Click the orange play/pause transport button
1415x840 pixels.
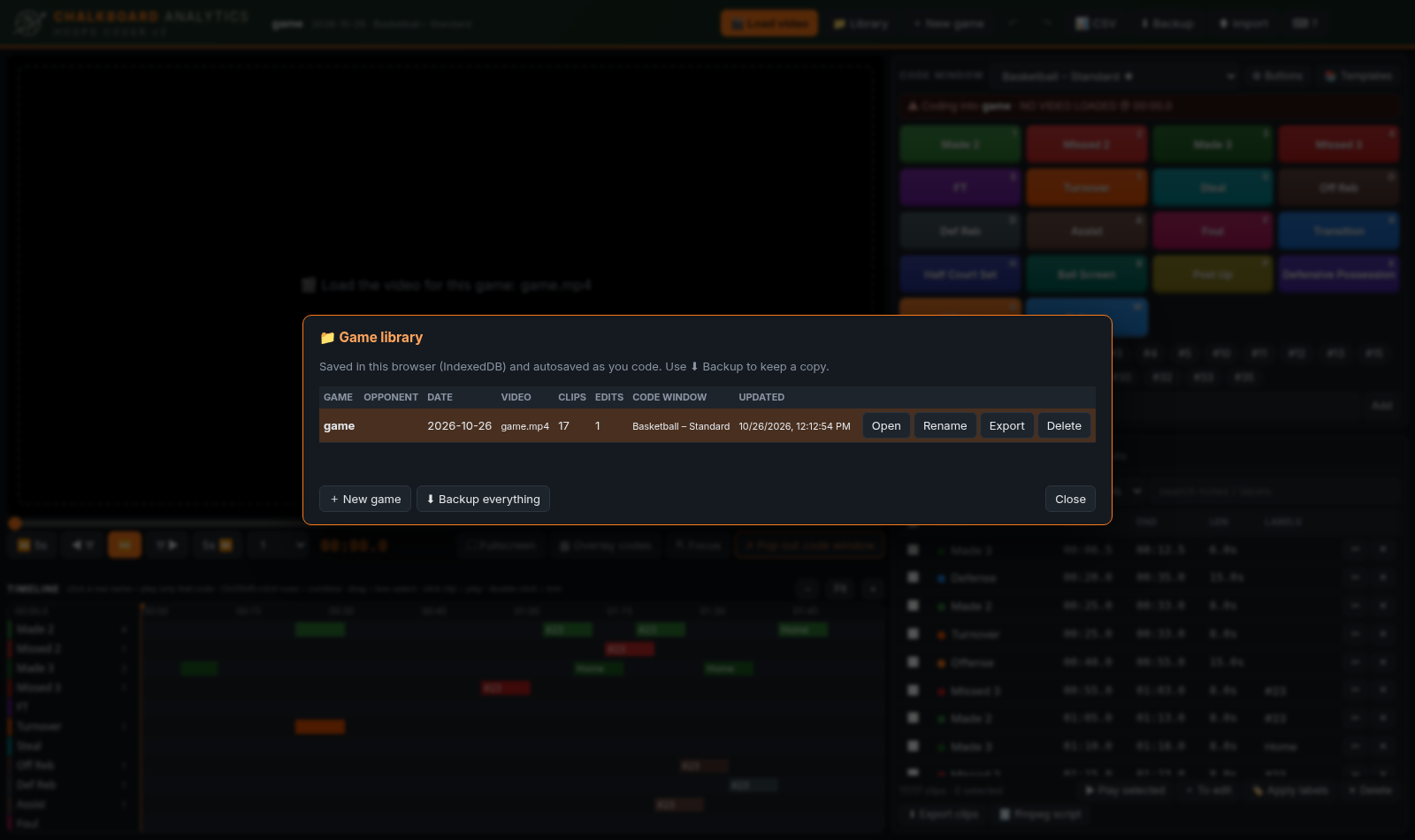125,545
